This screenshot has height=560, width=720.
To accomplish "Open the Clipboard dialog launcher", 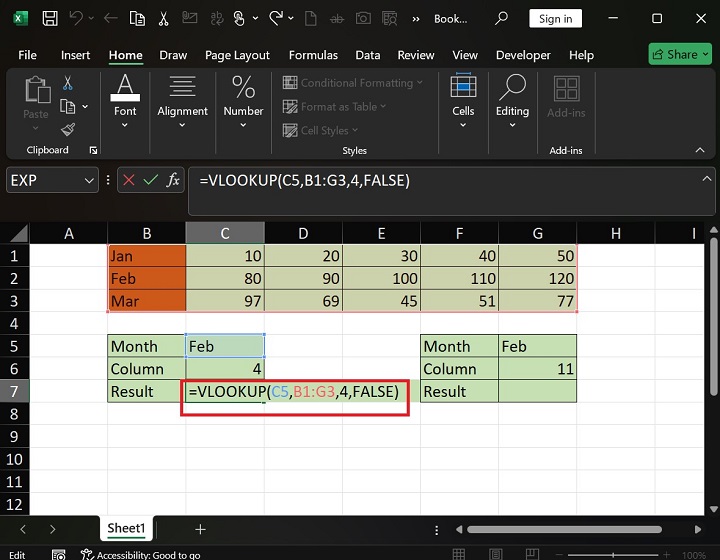I will click(93, 150).
